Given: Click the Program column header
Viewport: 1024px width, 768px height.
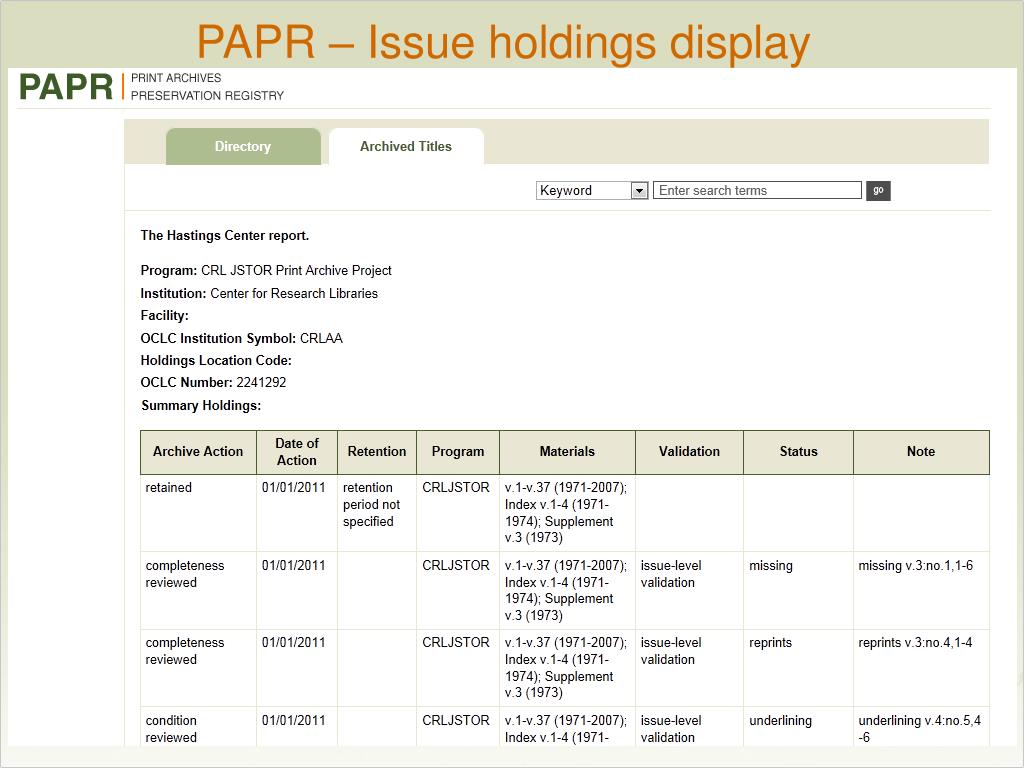Looking at the screenshot, I should [458, 452].
